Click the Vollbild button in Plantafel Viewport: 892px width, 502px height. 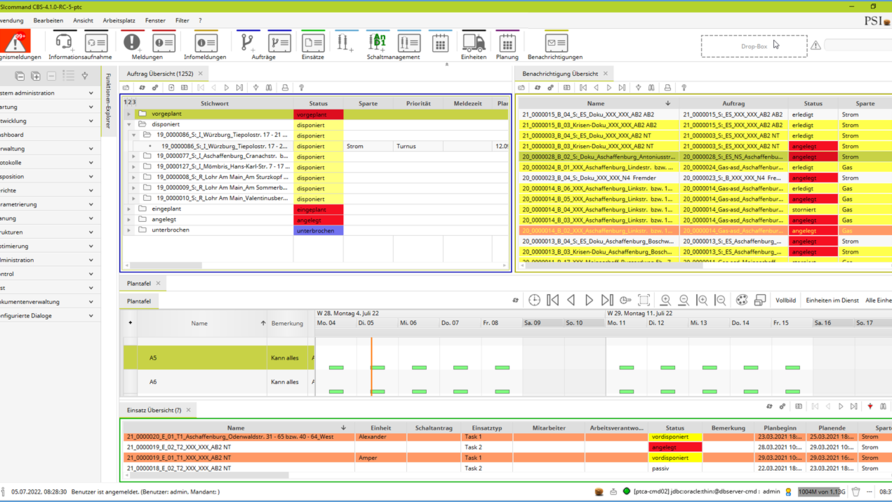tap(785, 300)
